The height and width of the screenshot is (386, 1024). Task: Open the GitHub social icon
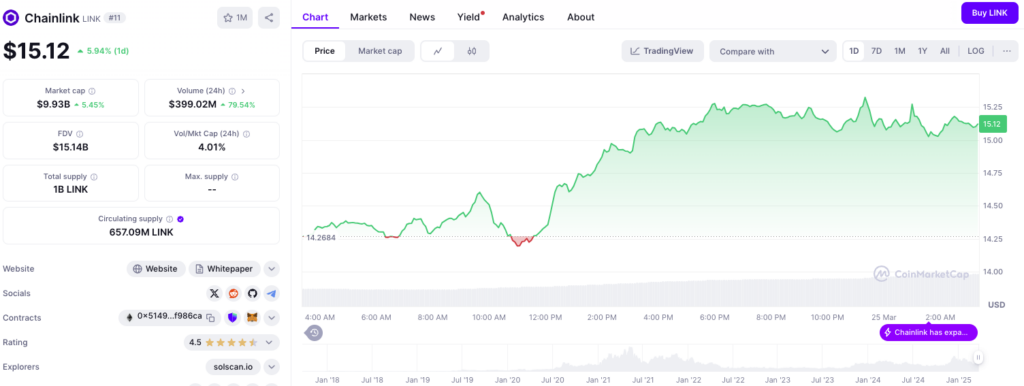point(252,293)
